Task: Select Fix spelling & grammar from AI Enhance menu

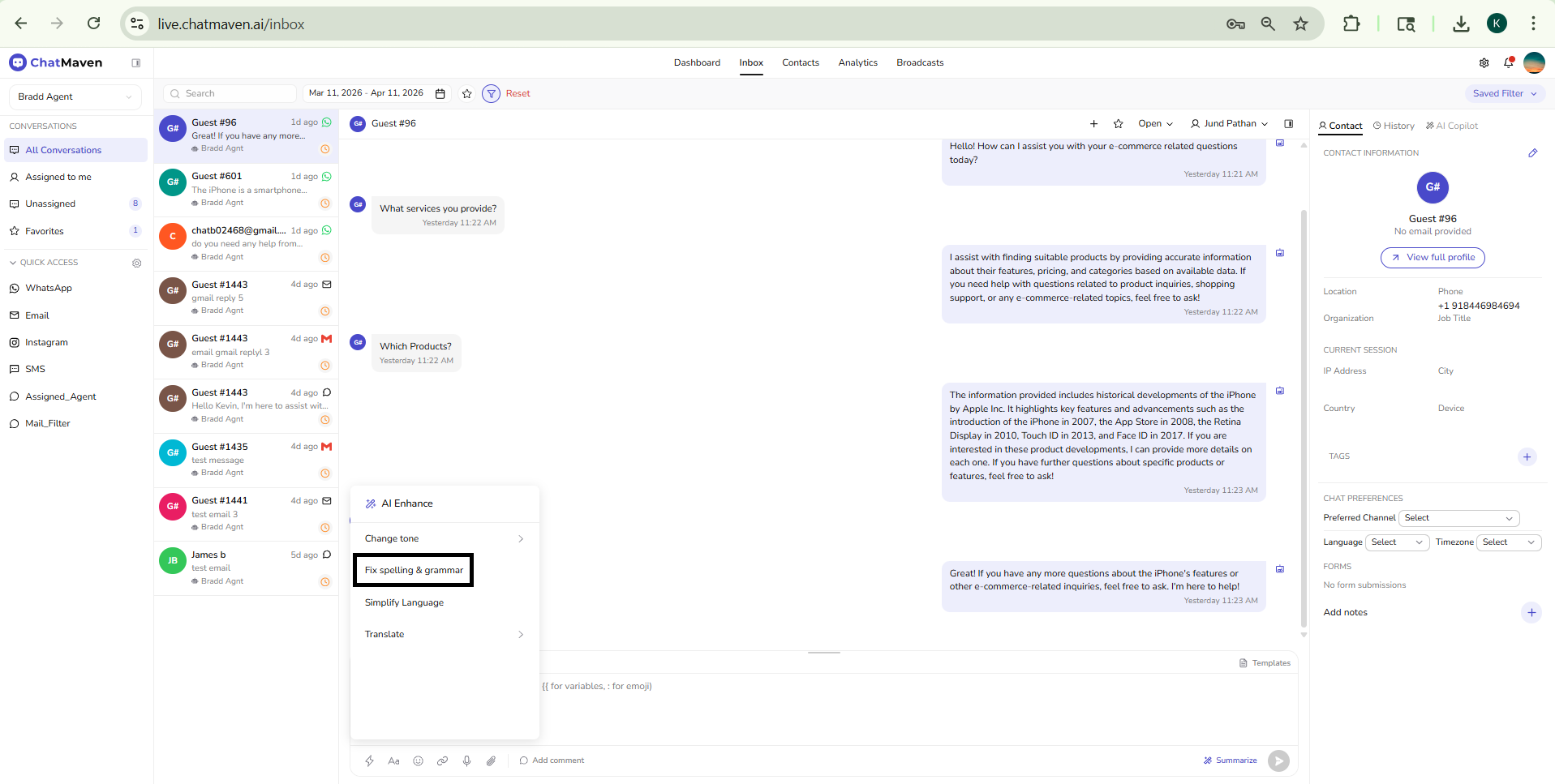Action: pos(412,570)
